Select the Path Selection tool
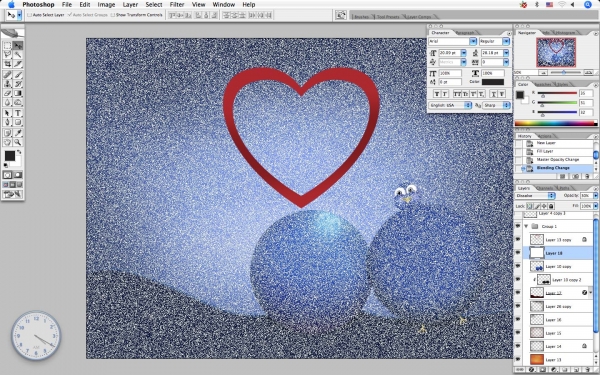This screenshot has width=600, height=375. [7, 113]
